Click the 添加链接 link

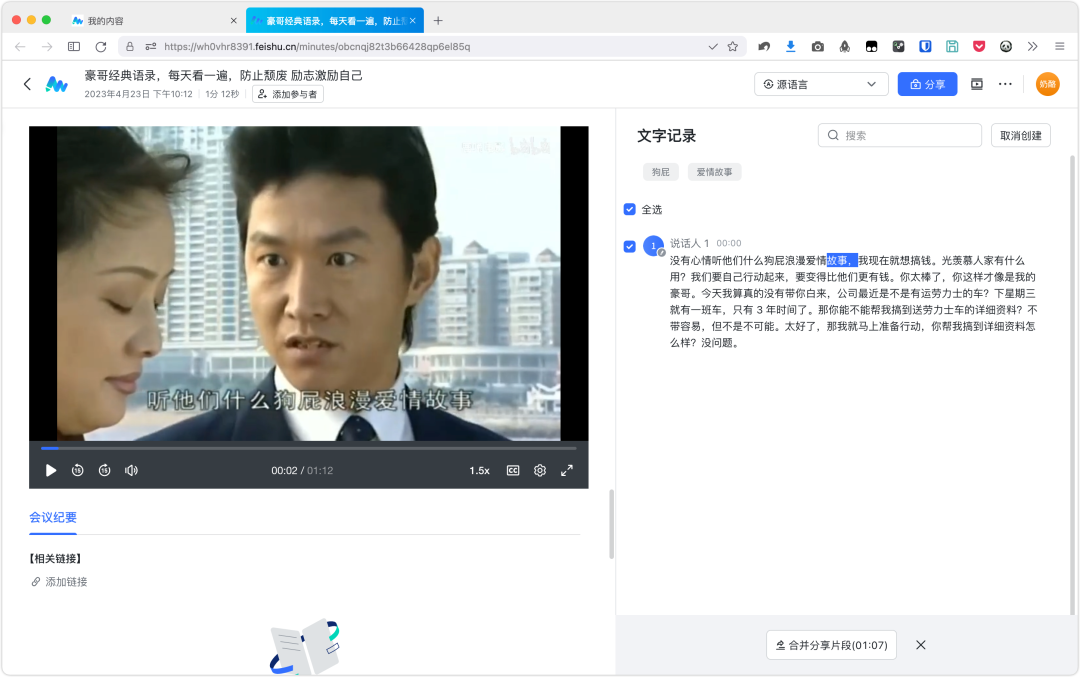click(65, 582)
